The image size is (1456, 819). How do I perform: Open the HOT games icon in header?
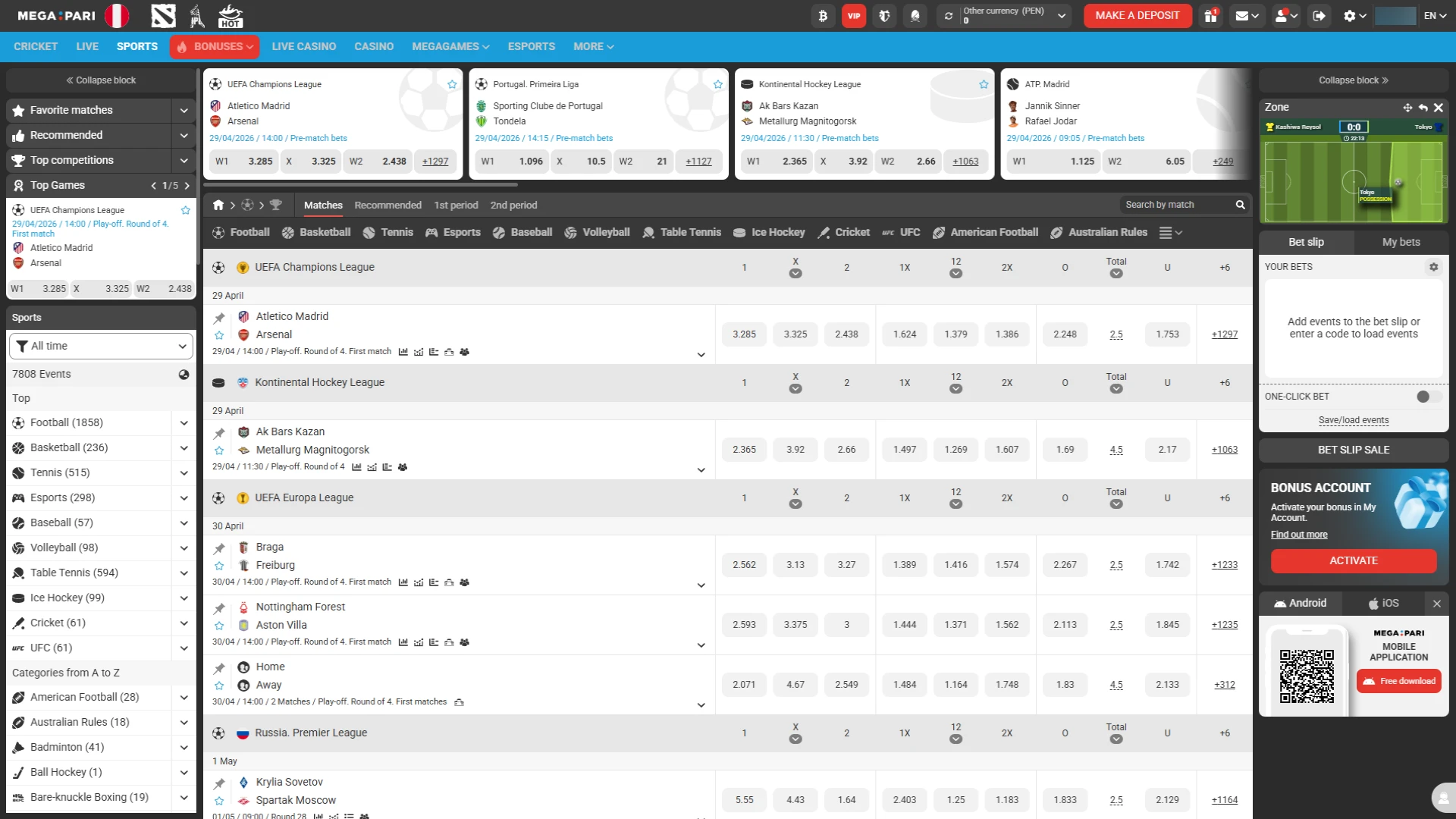coord(230,15)
